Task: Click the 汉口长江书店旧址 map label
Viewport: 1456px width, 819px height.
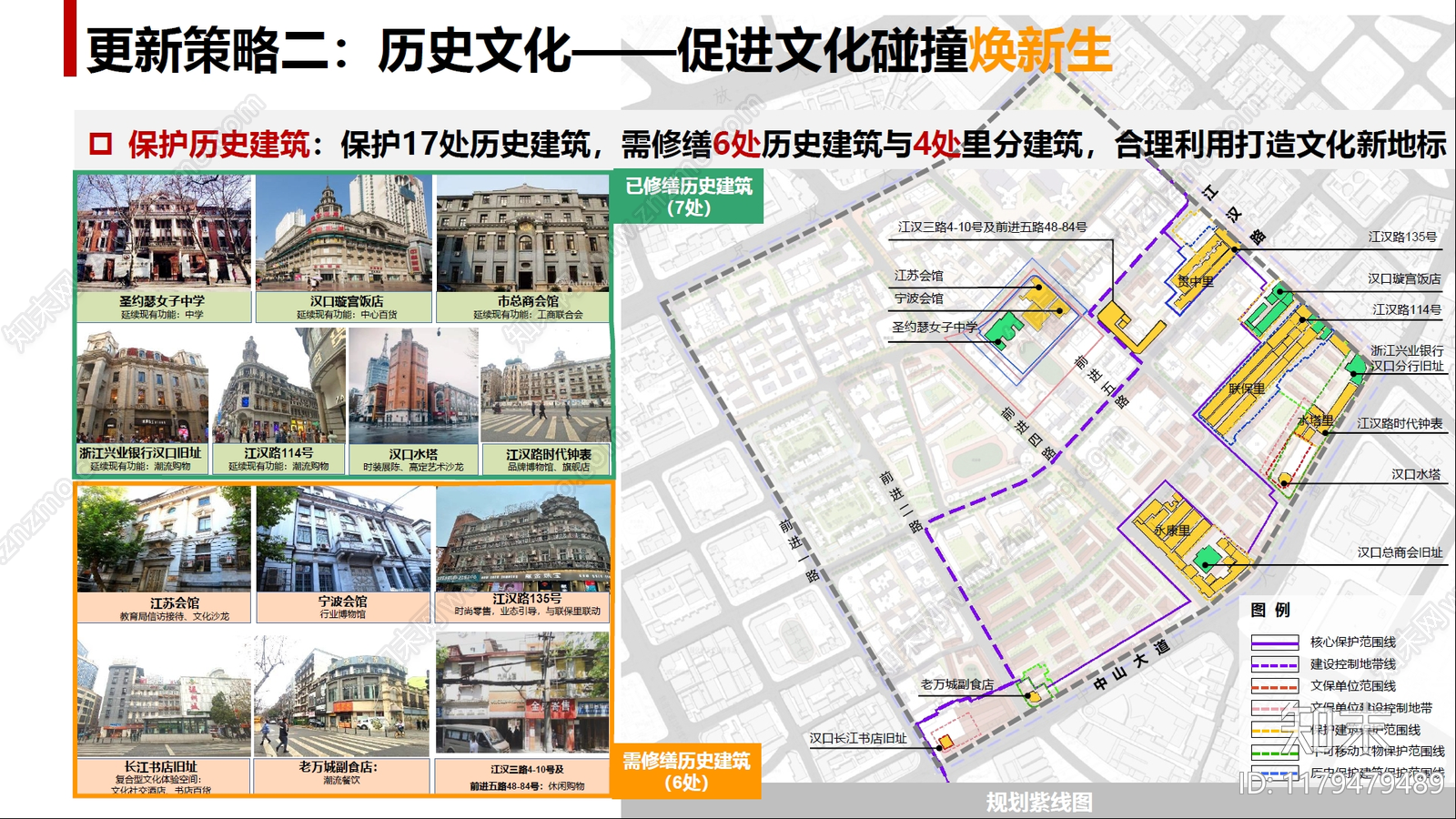Action: (x=858, y=739)
